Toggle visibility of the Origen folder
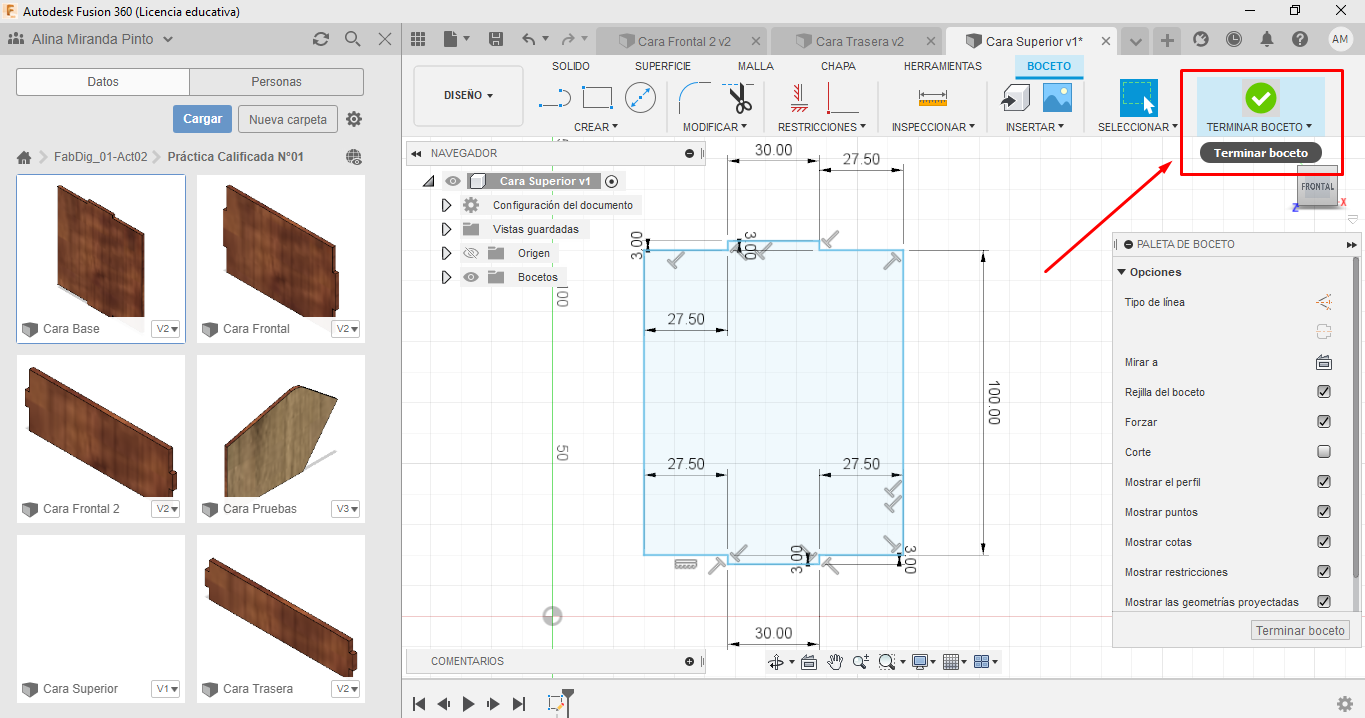Screen dimensions: 1365x718 470,253
